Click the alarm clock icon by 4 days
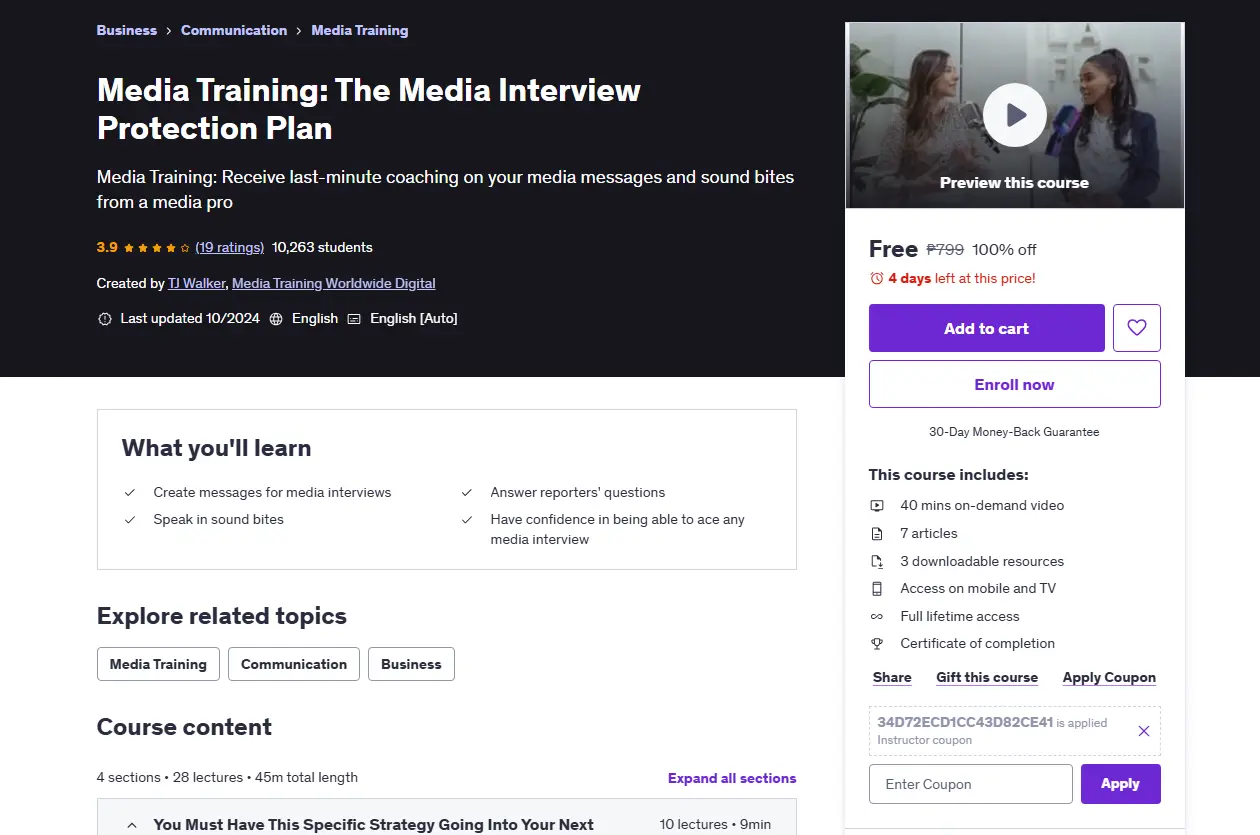This screenshot has width=1260, height=835. point(877,278)
